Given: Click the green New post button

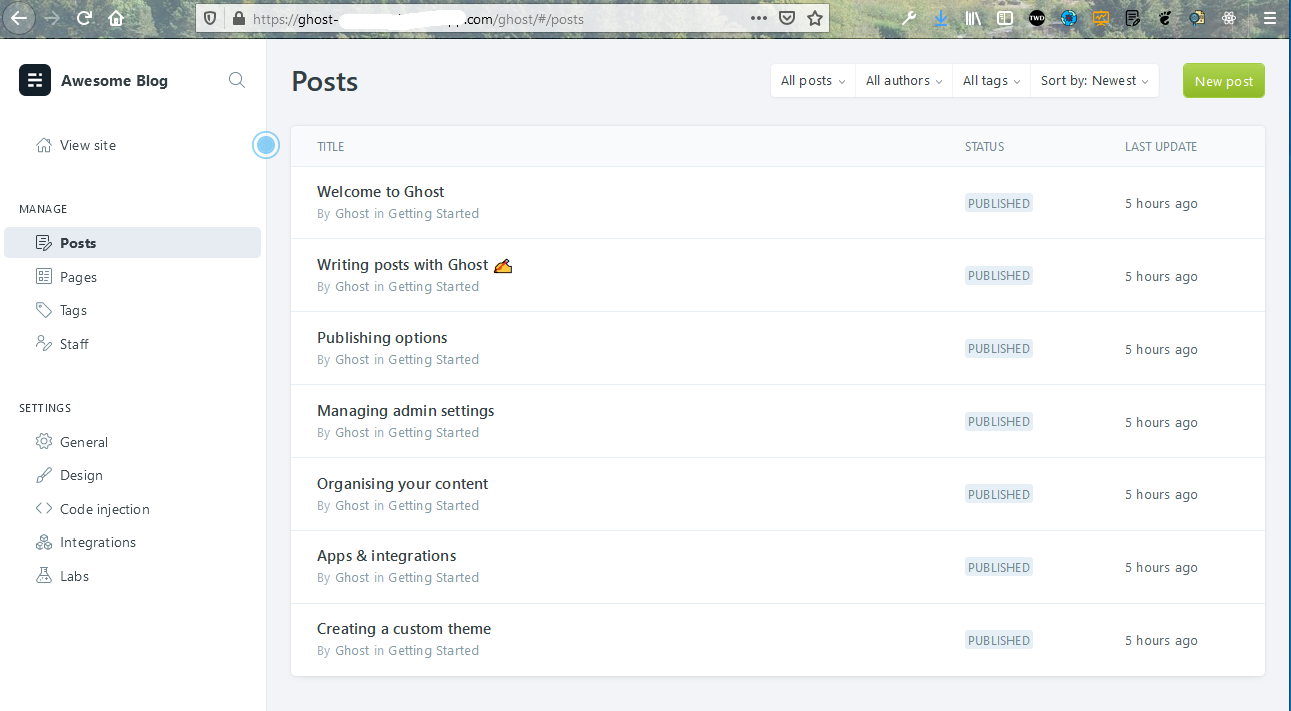Looking at the screenshot, I should (1223, 81).
